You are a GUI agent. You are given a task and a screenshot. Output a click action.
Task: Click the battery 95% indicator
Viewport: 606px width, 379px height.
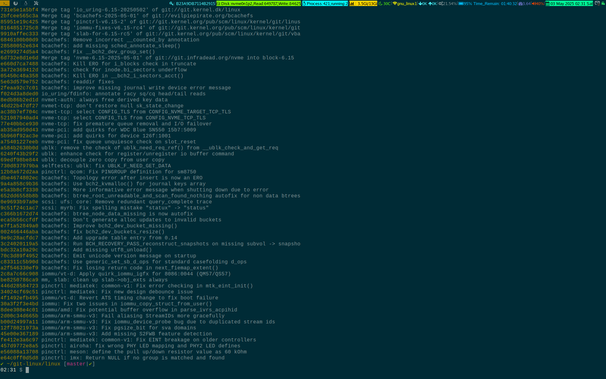465,3
